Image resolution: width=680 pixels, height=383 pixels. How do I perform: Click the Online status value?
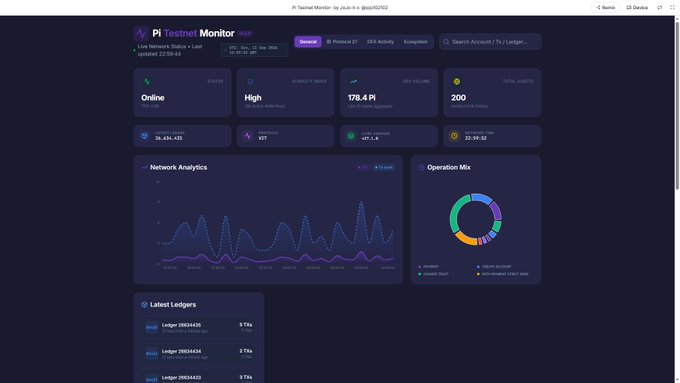pos(153,98)
